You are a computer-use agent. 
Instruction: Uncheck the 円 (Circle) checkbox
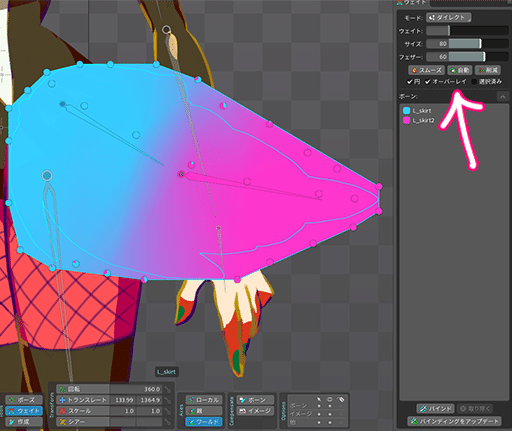point(410,82)
